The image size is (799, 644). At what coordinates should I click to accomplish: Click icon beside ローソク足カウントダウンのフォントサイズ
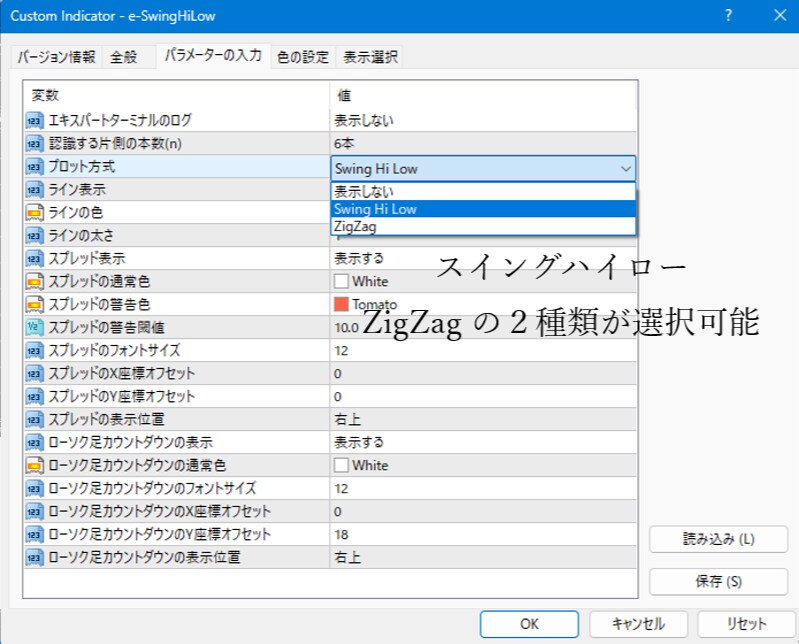(x=34, y=489)
